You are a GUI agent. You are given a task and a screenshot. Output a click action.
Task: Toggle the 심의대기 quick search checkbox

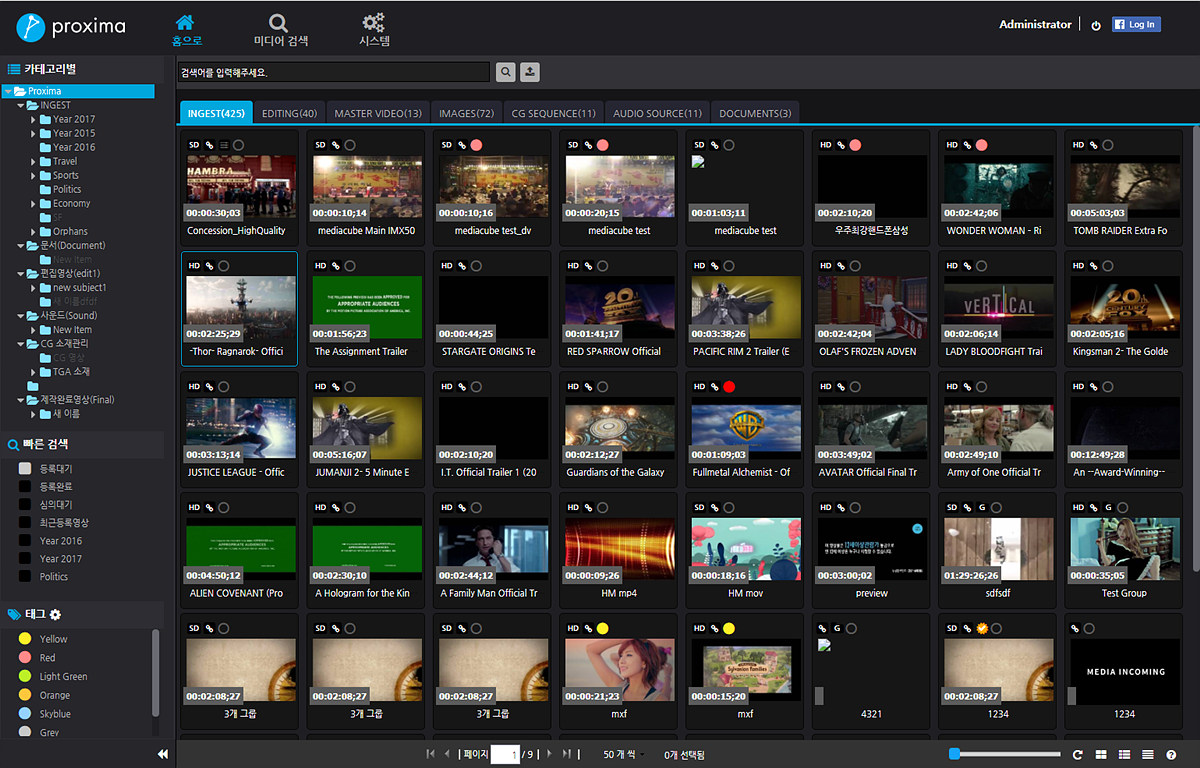click(25, 505)
